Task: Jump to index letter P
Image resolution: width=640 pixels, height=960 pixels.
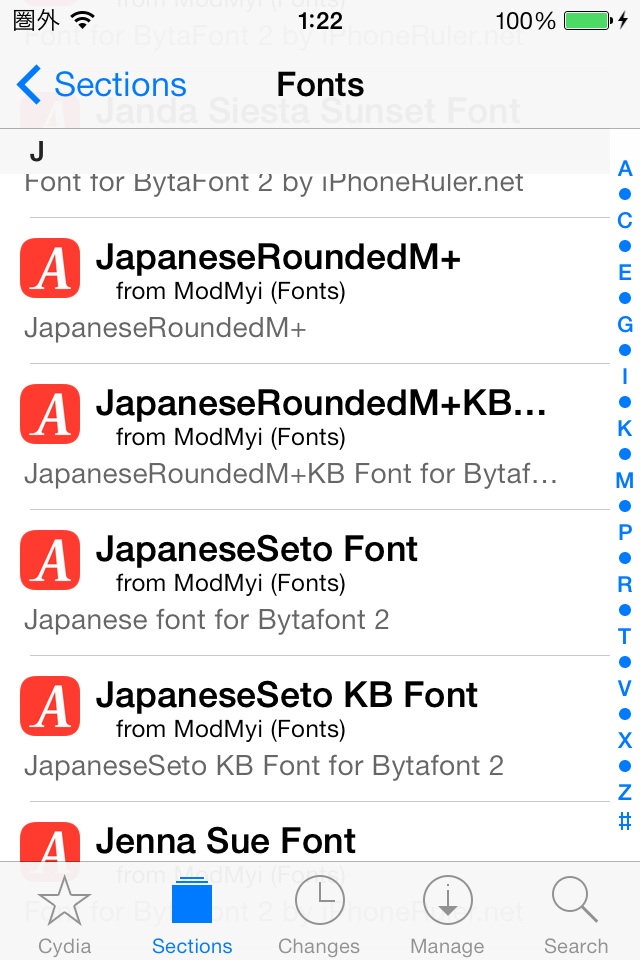Action: pos(625,533)
